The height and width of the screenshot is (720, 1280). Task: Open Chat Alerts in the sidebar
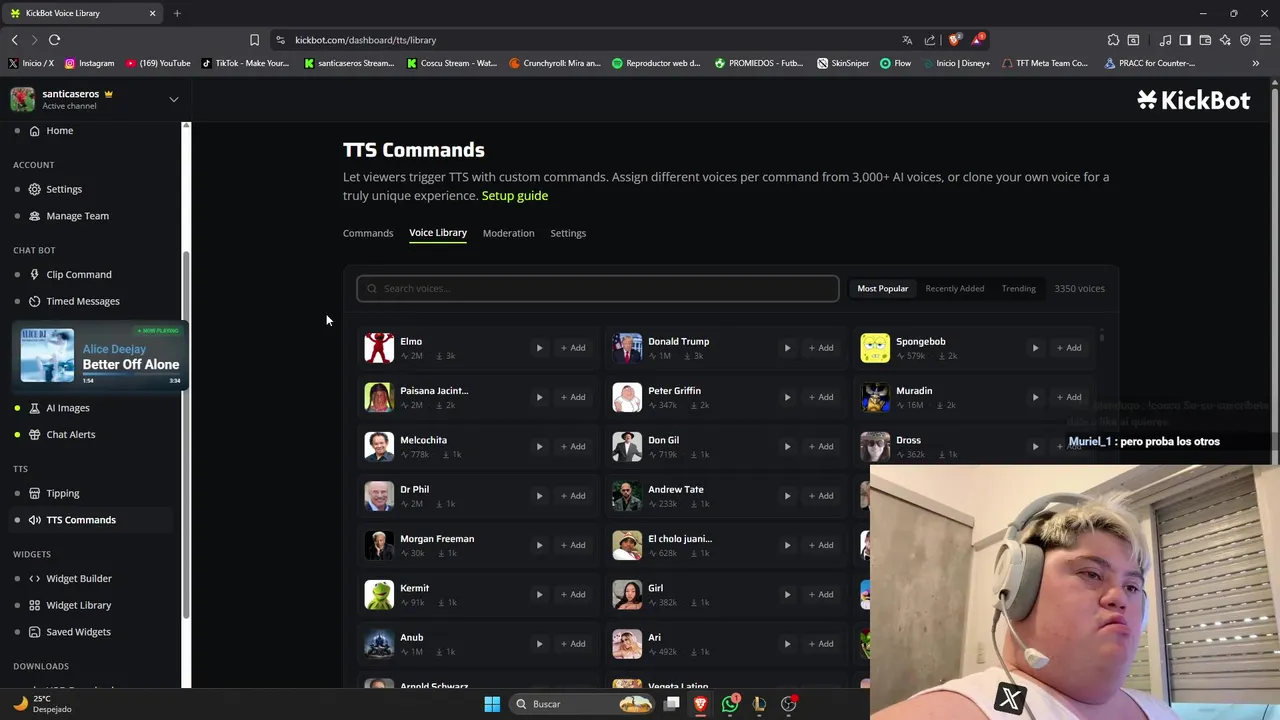coord(71,435)
